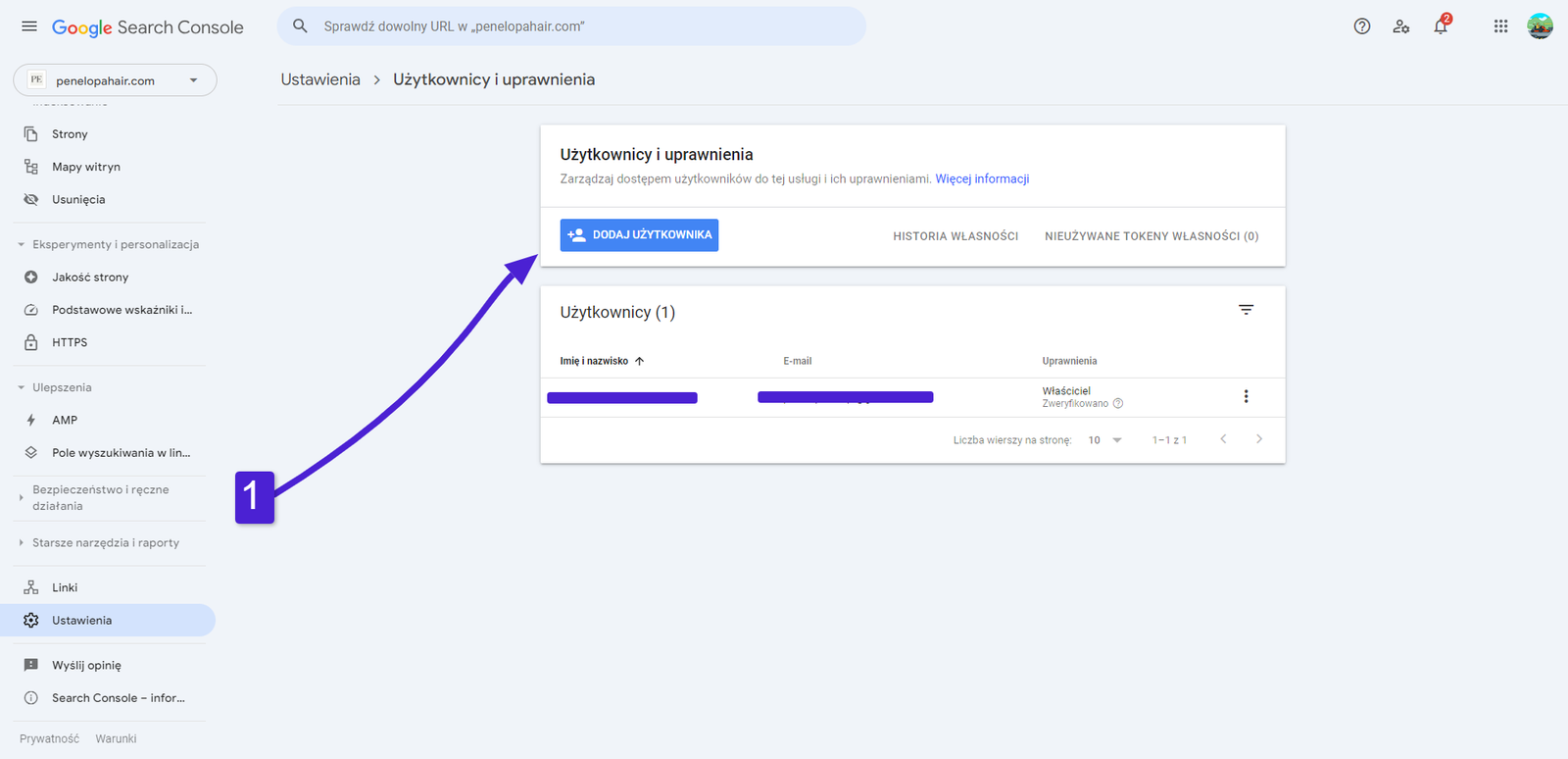Click the DODAJ UŻYTKOWNIKA button
The width and height of the screenshot is (1568, 759).
coord(639,235)
